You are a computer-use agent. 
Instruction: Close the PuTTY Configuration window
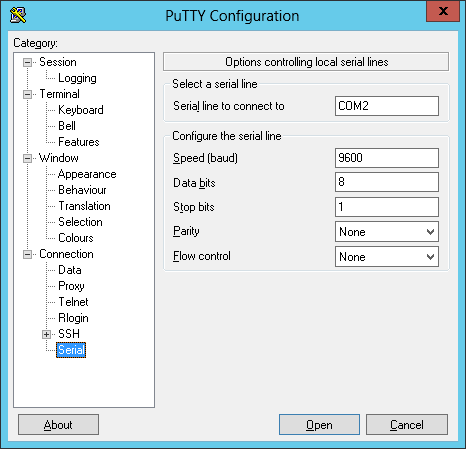point(443,11)
